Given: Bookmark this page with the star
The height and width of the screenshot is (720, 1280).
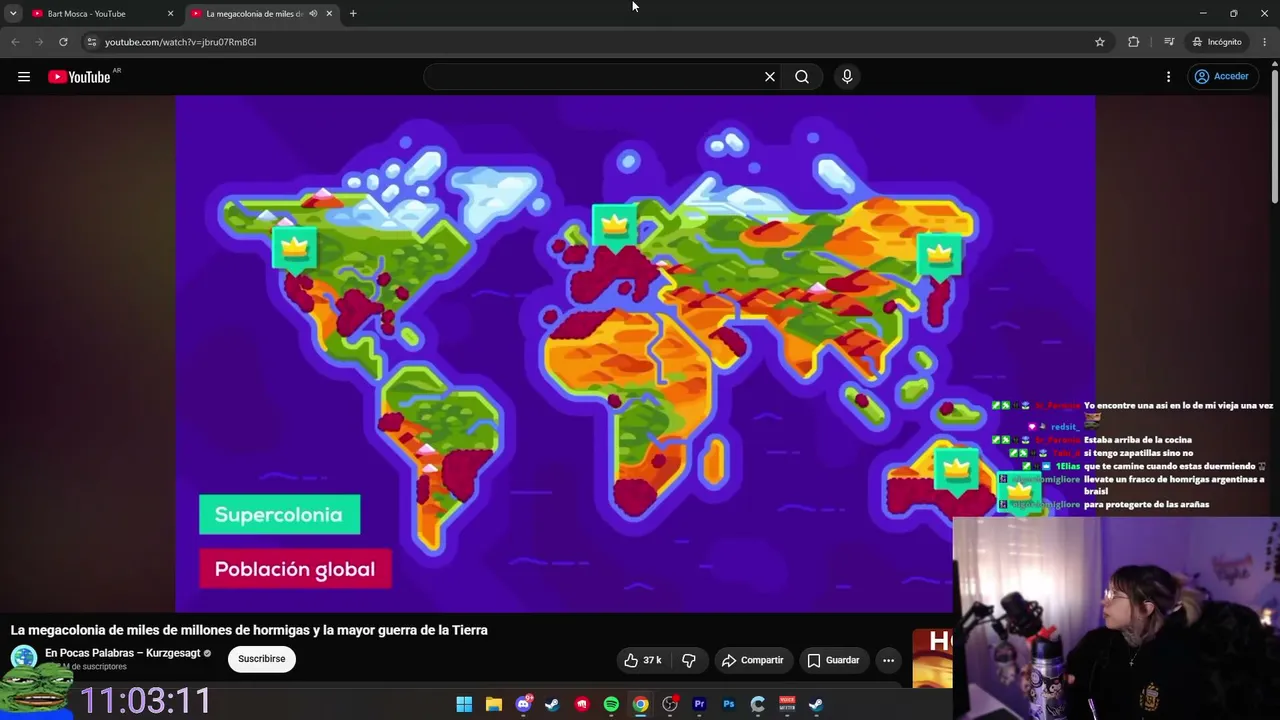Looking at the screenshot, I should click(1100, 42).
